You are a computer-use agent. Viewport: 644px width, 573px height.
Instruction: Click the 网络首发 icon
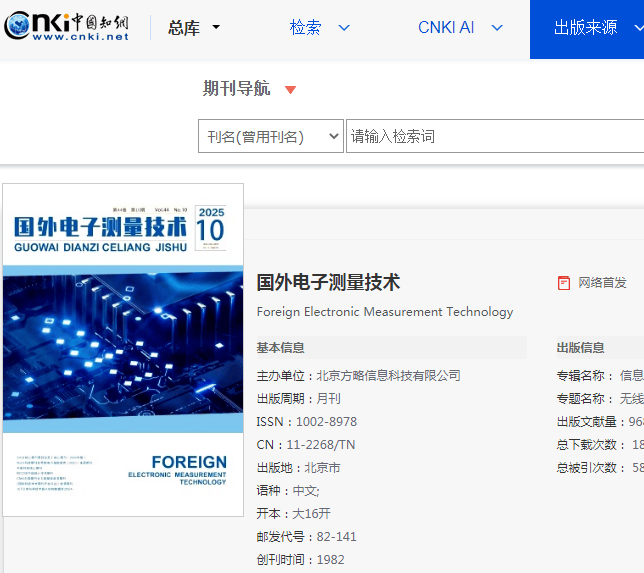[564, 283]
